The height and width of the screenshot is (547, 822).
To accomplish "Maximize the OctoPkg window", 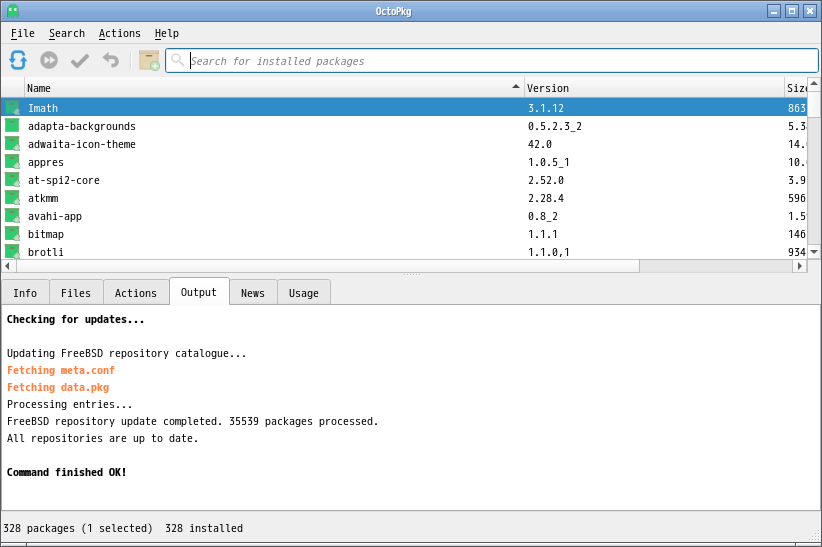I will 792,10.
